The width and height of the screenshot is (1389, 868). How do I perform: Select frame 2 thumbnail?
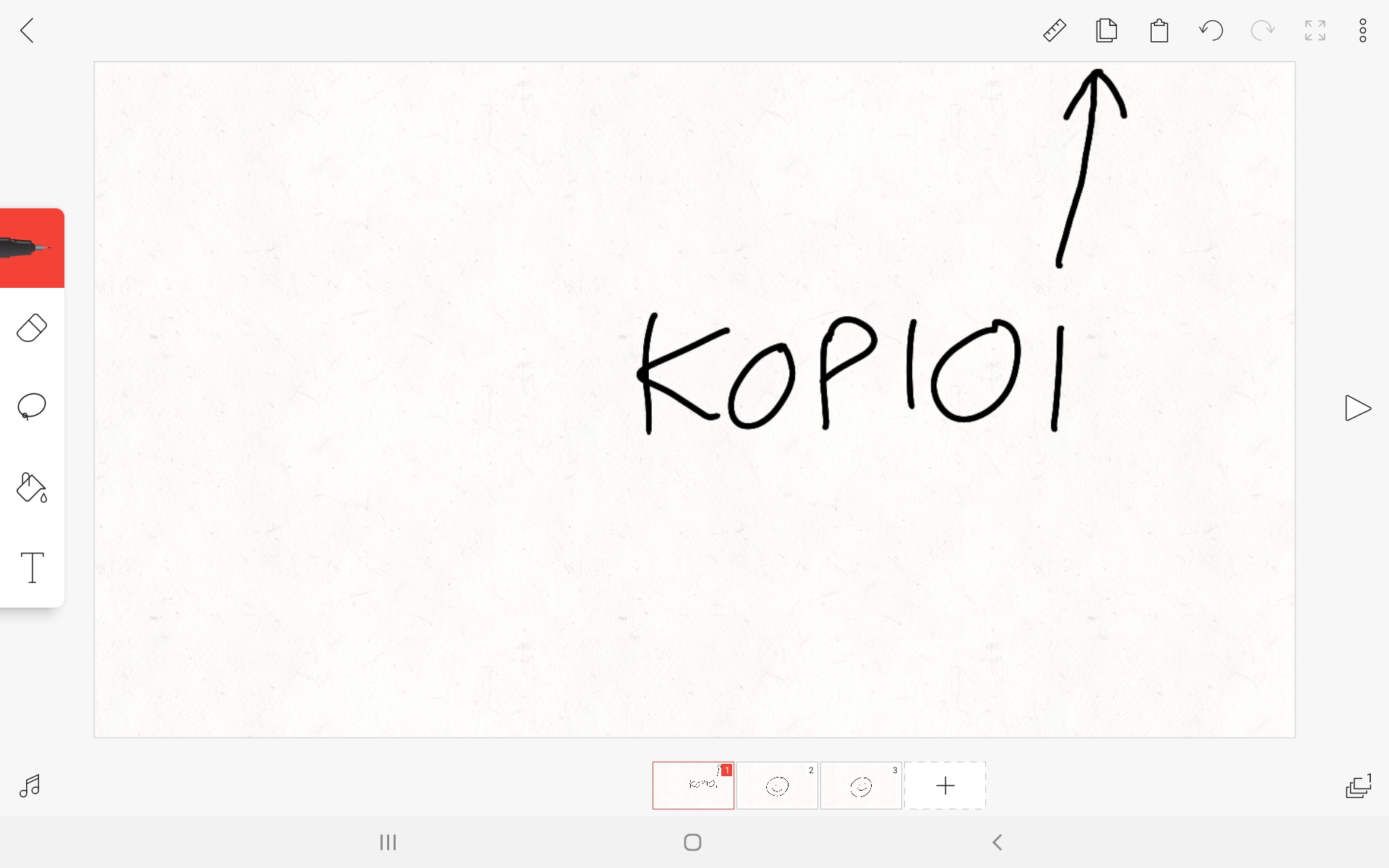pos(777,786)
